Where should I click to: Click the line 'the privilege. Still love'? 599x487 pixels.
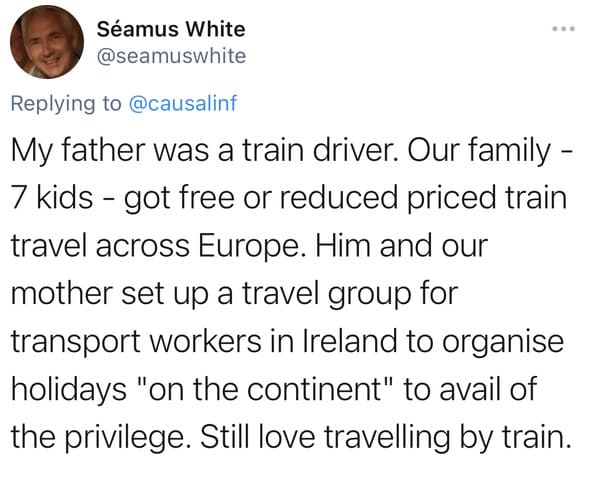(x=291, y=437)
